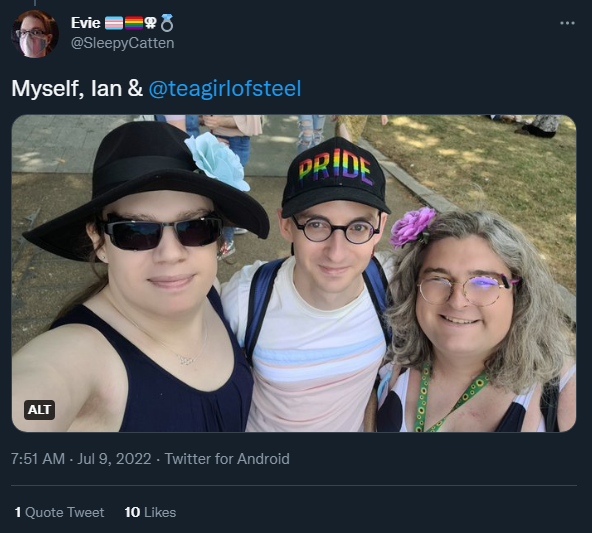This screenshot has width=592, height=533.
Task: Open the three-dot more options menu
Action: point(567,23)
